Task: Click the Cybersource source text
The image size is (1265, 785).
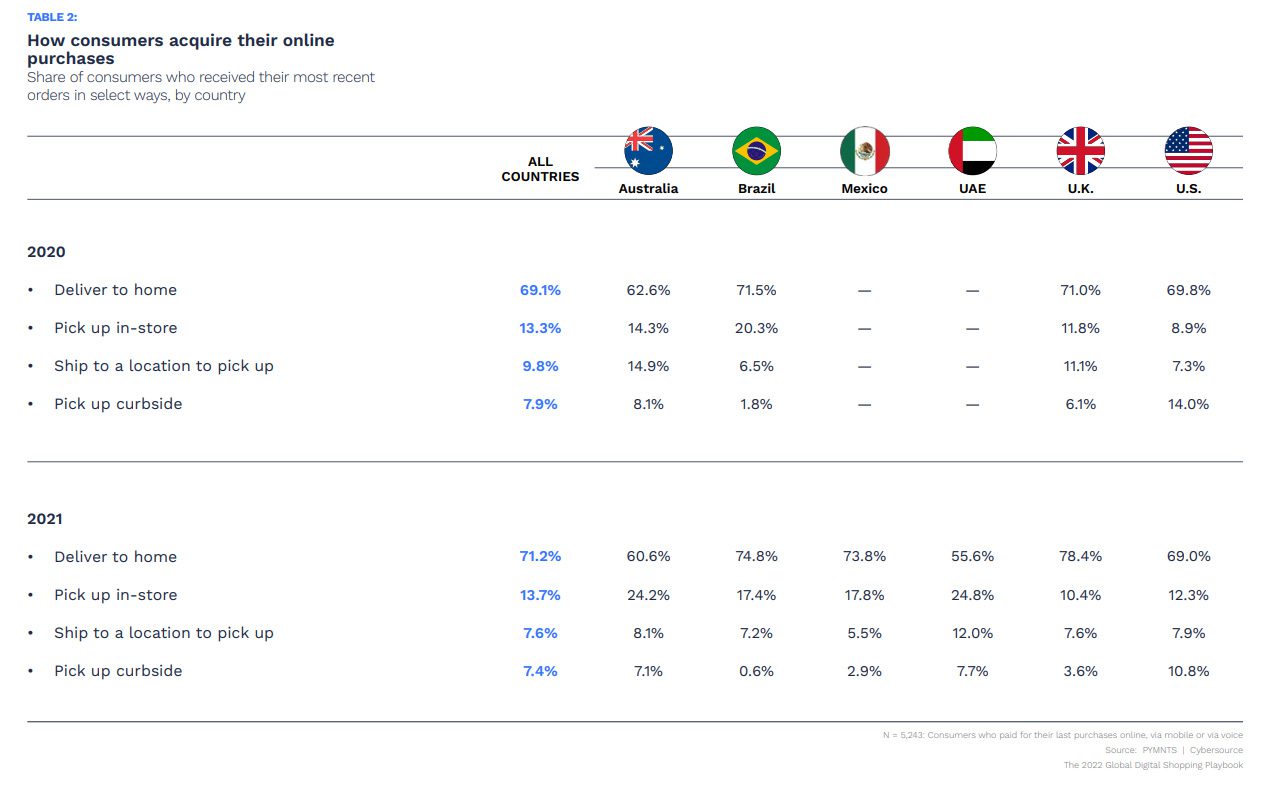Action: click(x=1217, y=750)
